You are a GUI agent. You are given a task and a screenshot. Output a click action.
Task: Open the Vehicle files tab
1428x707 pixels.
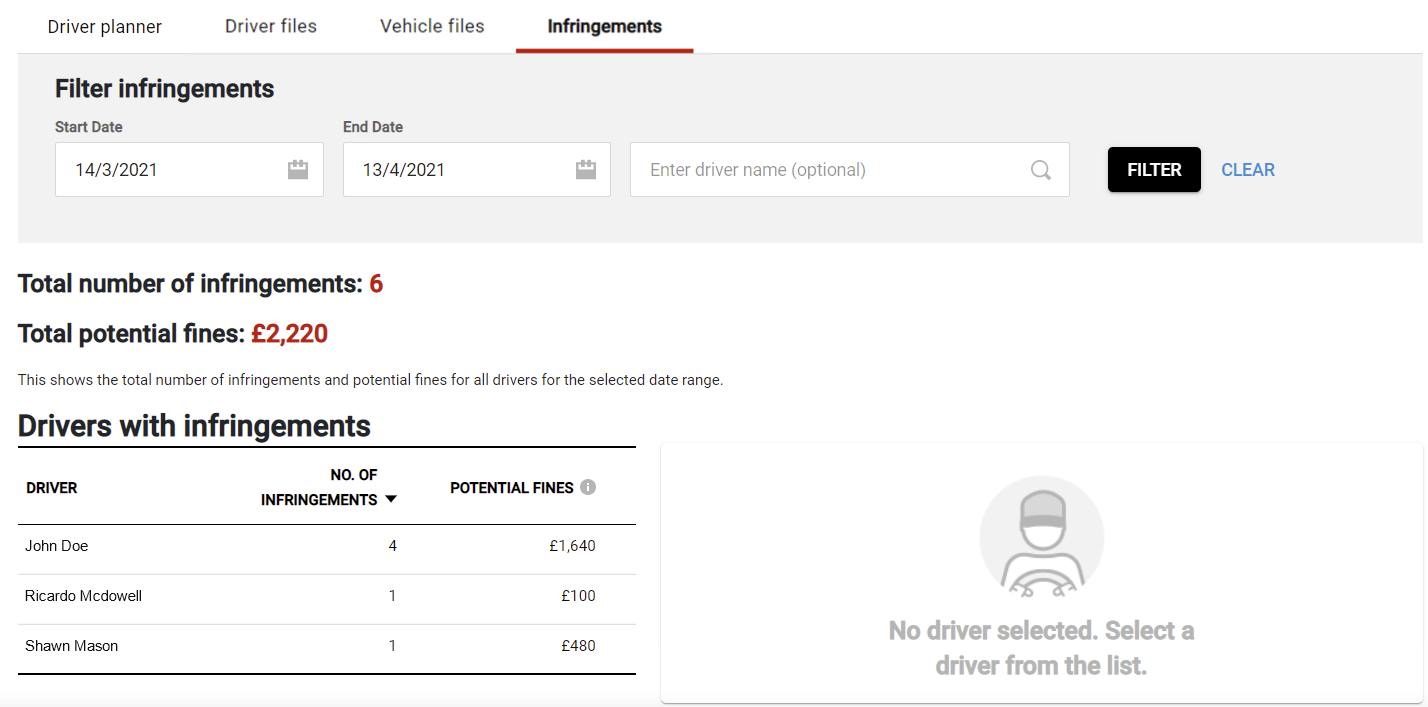(x=431, y=26)
